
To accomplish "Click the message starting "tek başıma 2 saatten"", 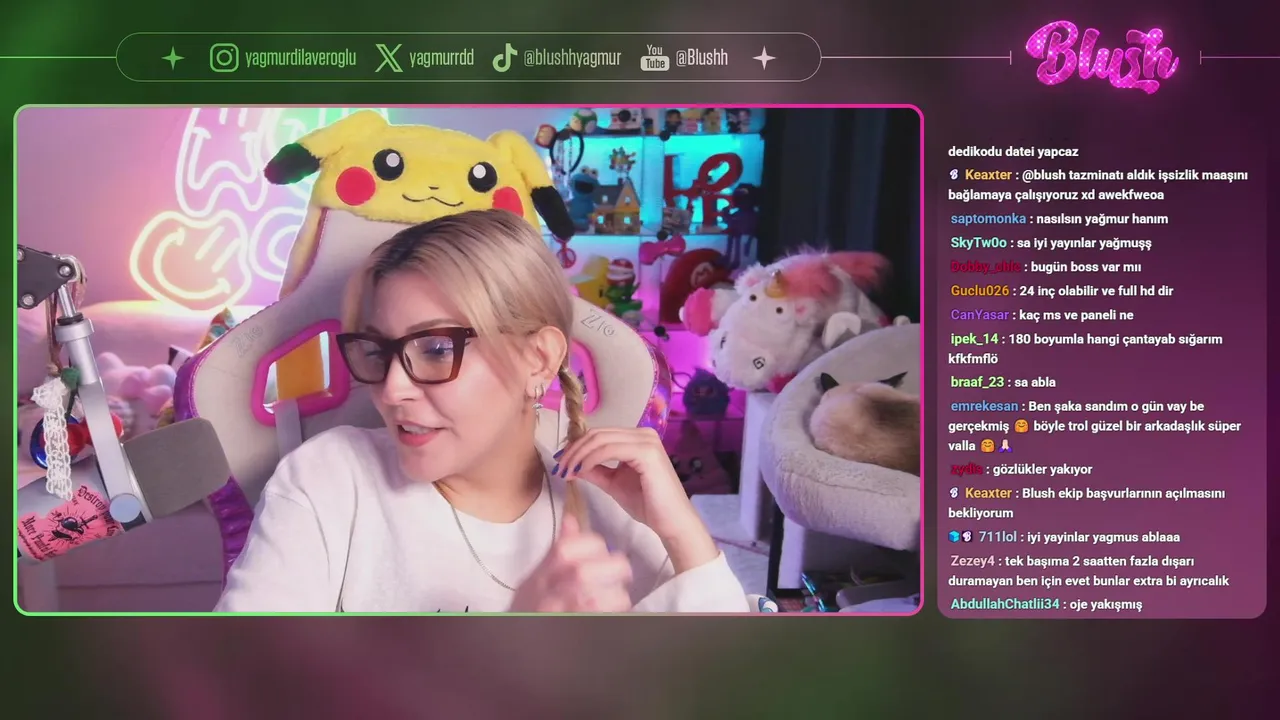I will pos(1089,571).
